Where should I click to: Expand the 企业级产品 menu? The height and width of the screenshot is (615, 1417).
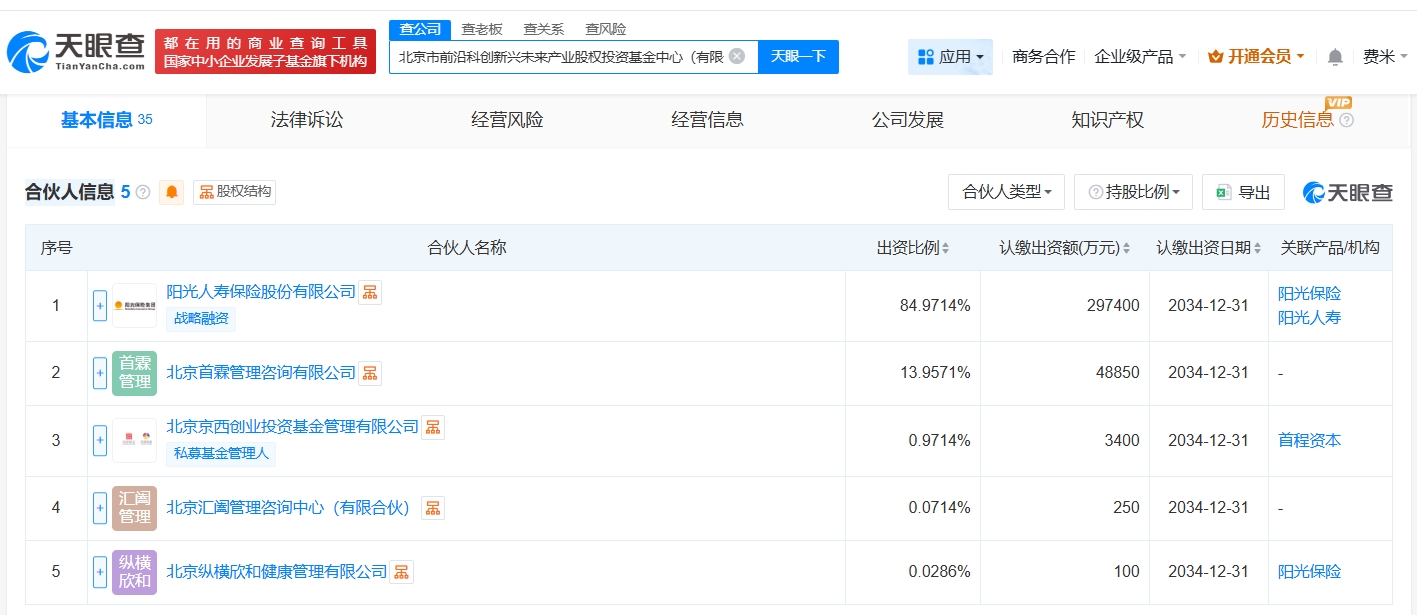tap(1141, 57)
